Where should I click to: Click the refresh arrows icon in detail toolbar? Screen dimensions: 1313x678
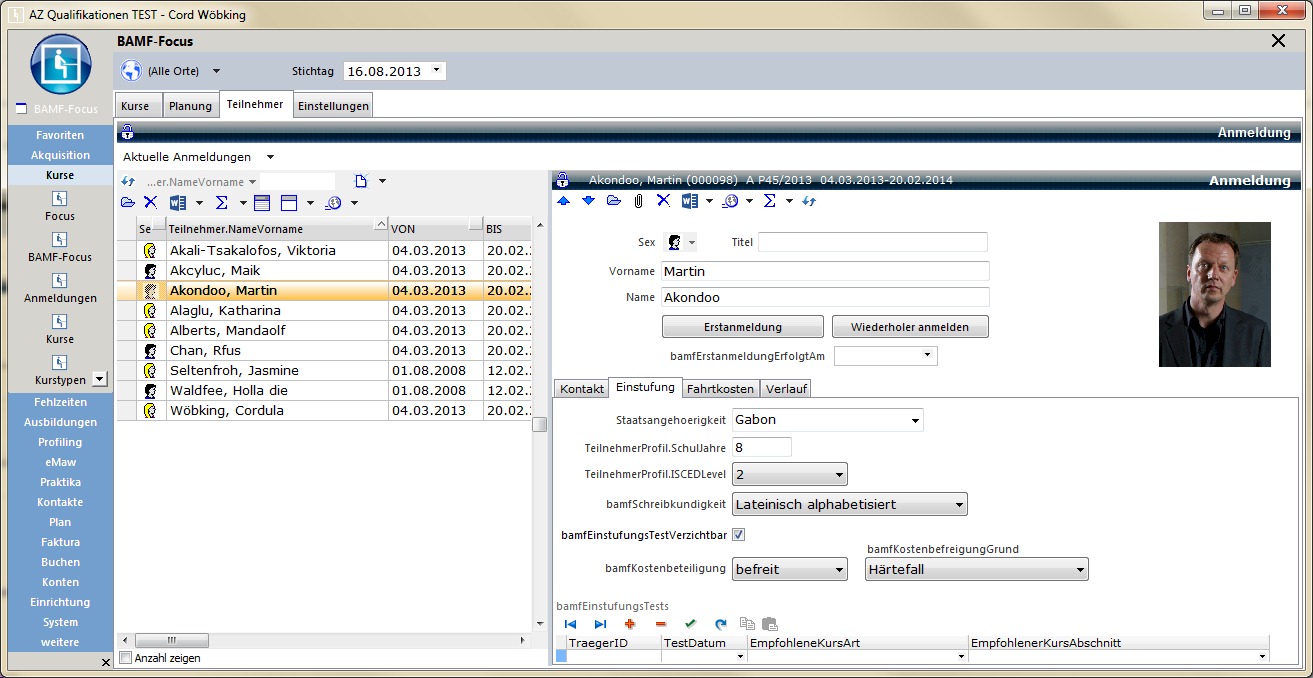click(809, 201)
